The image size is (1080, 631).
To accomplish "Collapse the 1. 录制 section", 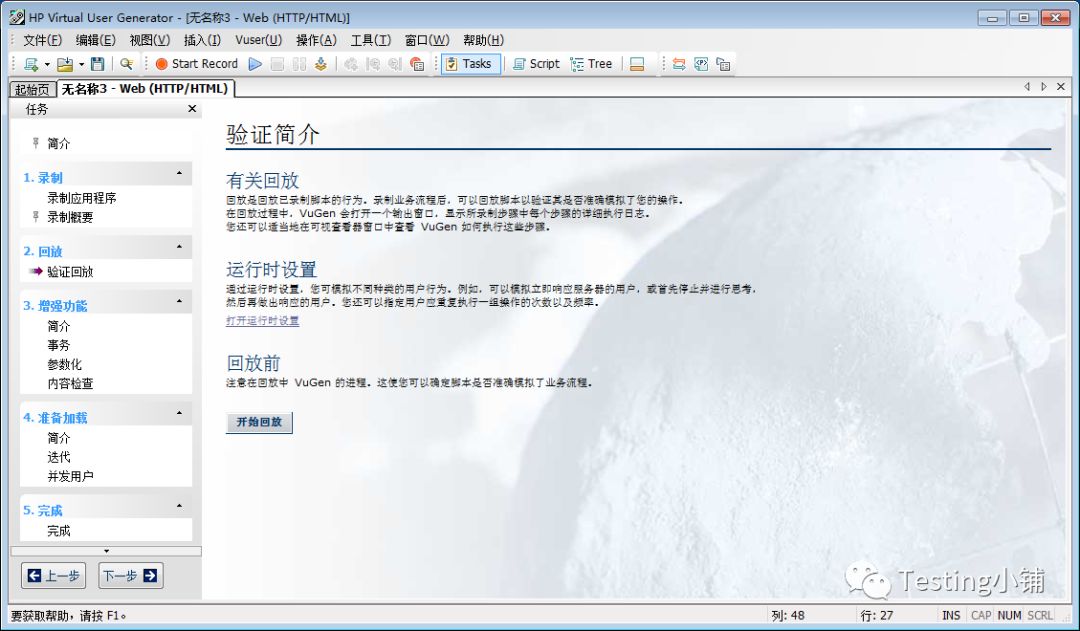I will pos(179,174).
